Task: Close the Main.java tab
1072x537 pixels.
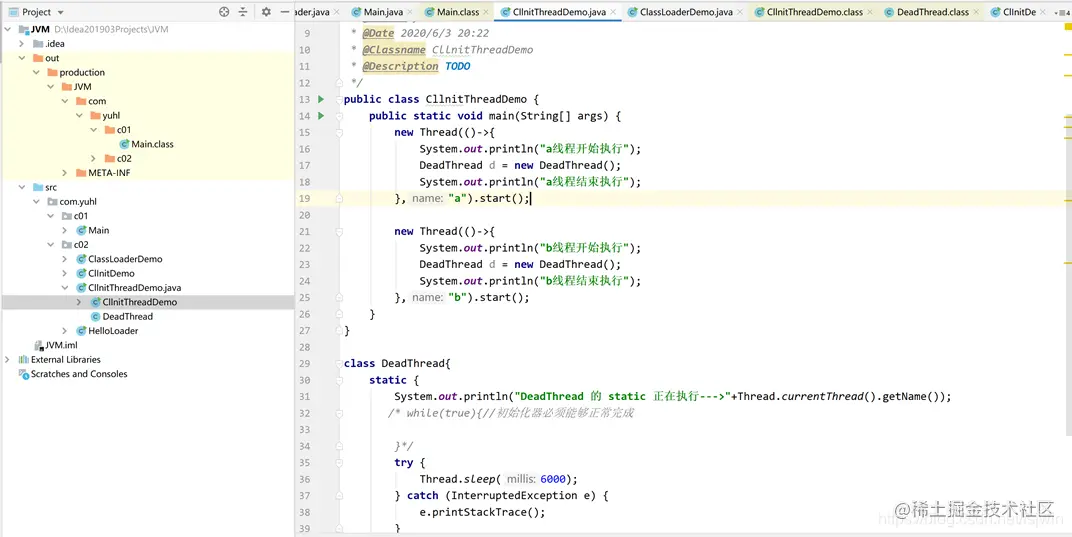Action: 409,12
